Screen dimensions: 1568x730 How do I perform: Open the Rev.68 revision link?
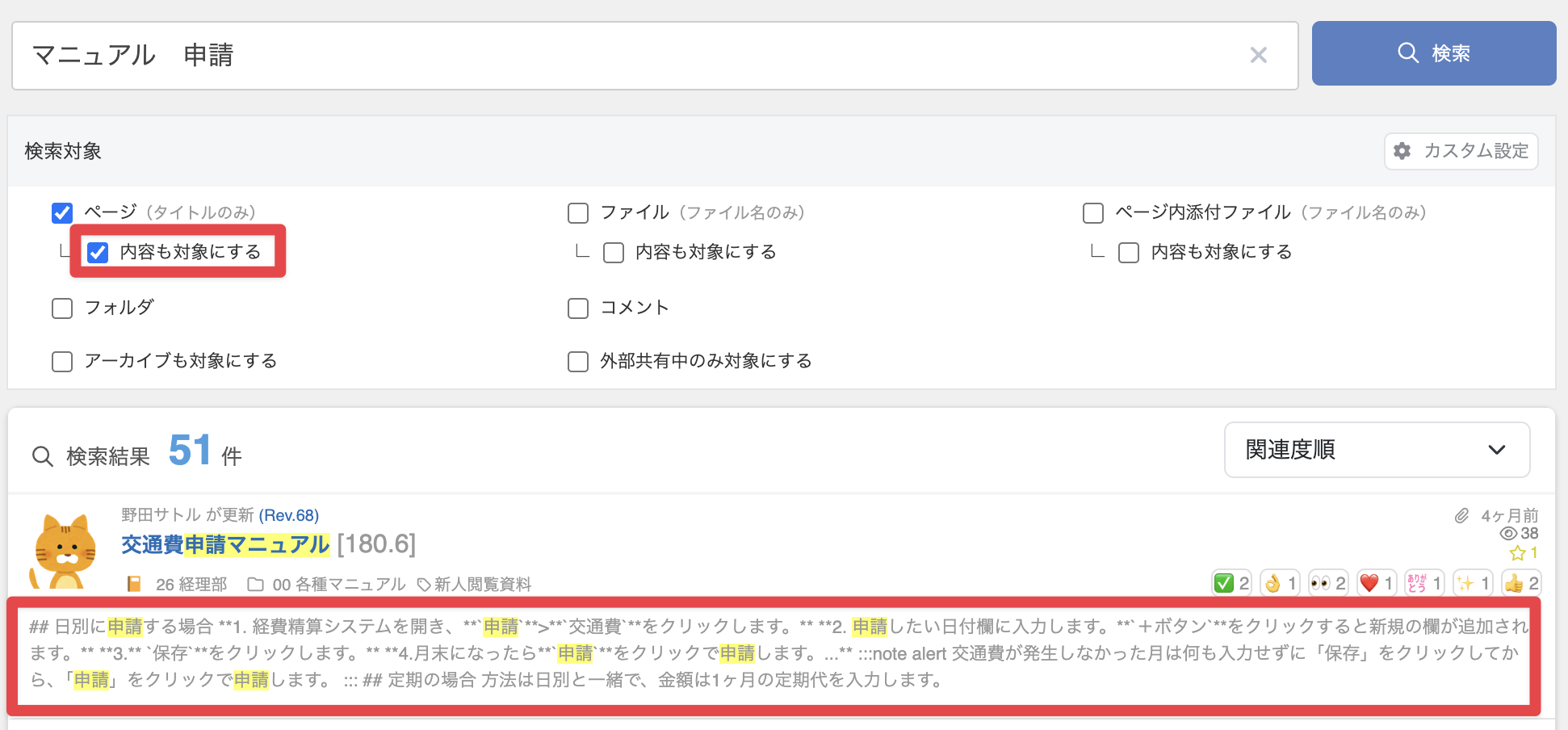coord(288,515)
